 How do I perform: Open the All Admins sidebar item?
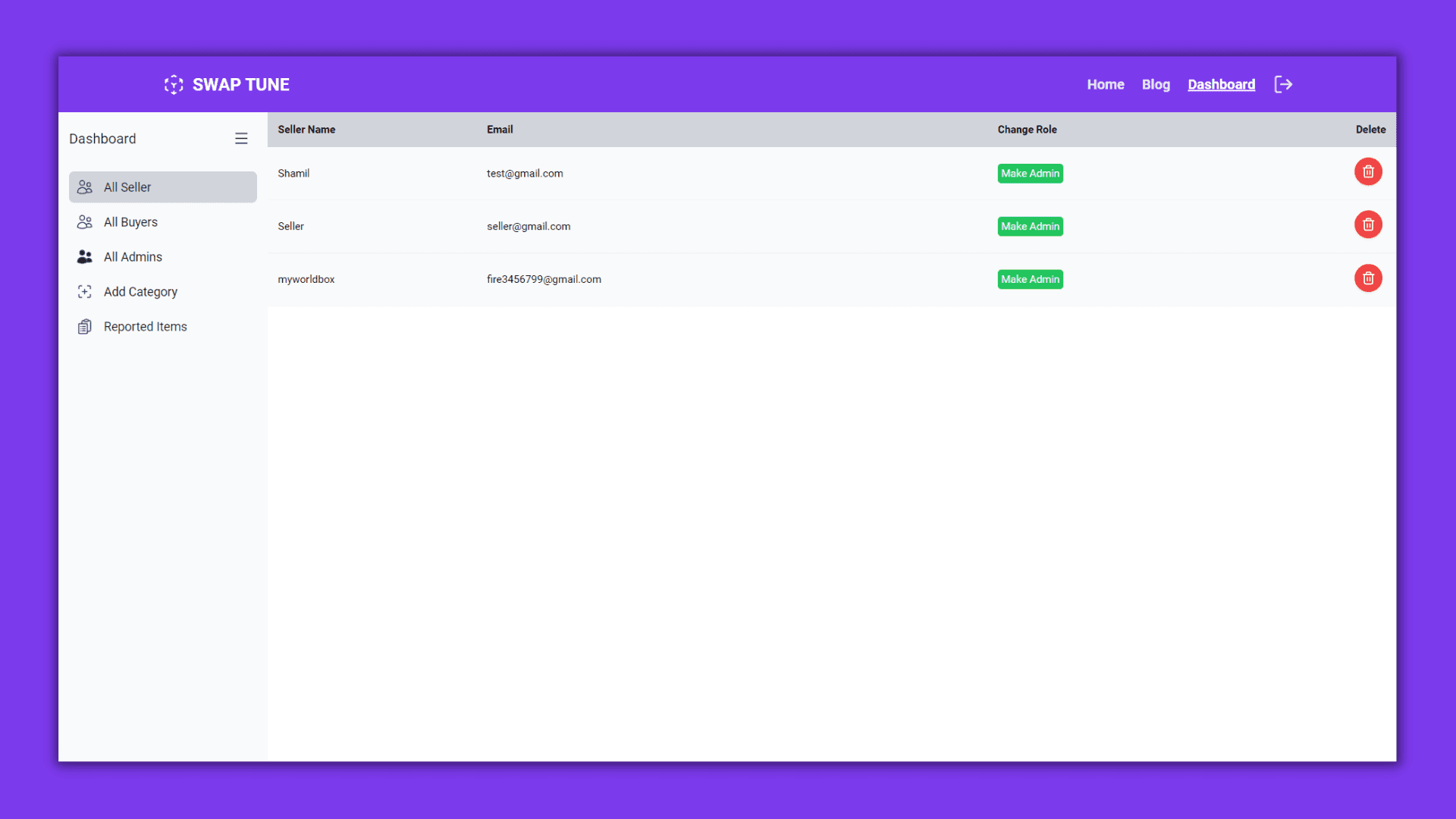coord(163,257)
